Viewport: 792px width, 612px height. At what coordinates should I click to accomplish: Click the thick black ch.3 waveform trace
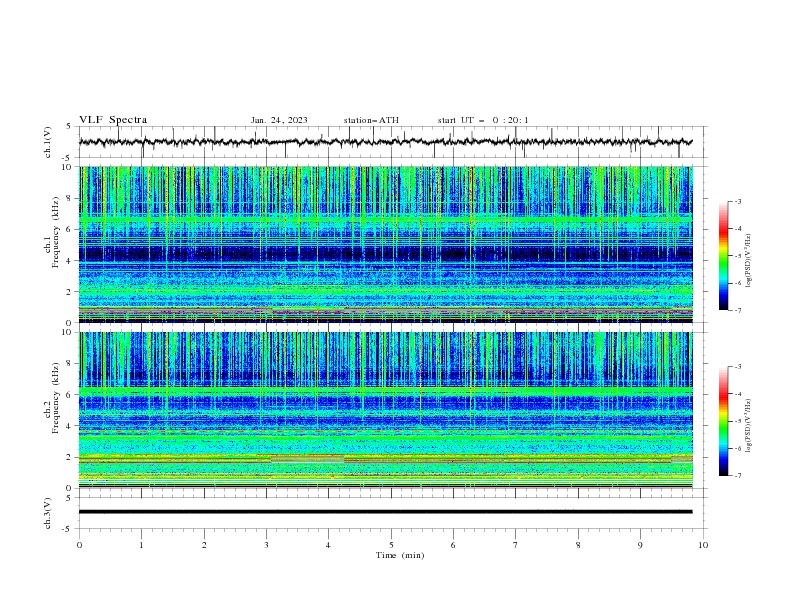tap(385, 512)
